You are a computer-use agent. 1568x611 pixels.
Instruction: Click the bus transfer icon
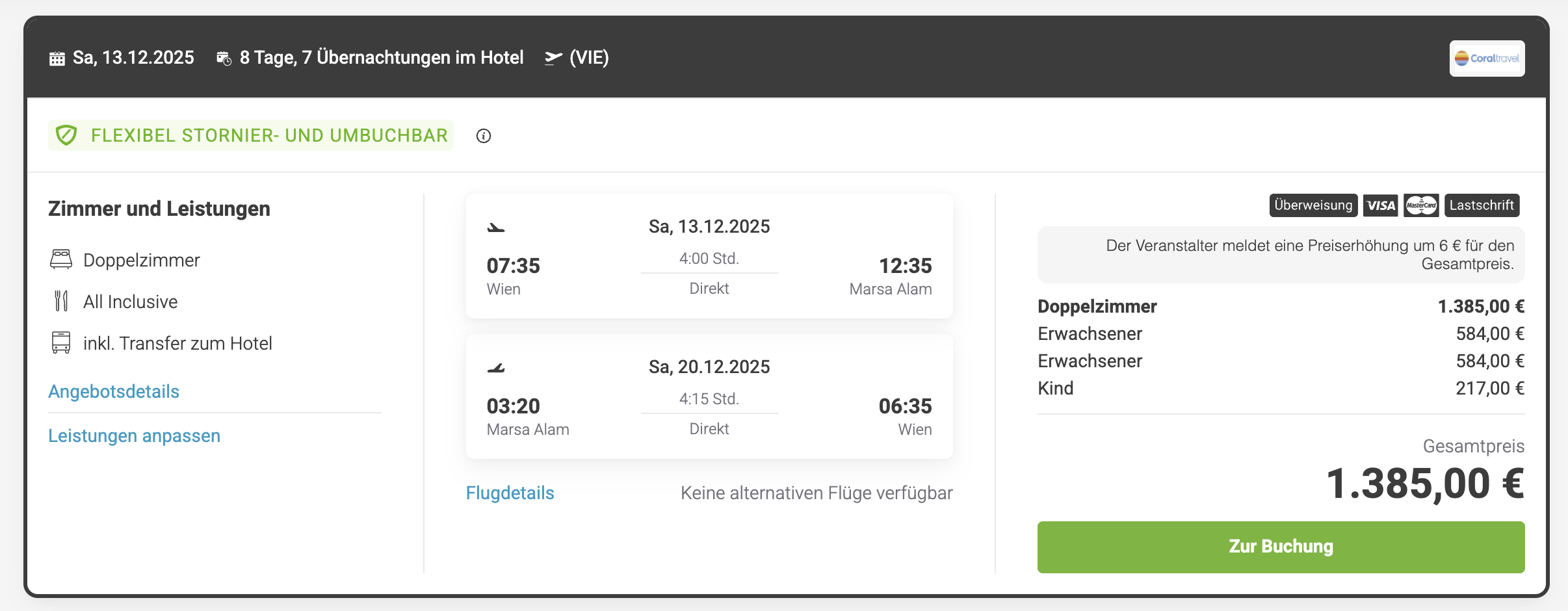61,343
